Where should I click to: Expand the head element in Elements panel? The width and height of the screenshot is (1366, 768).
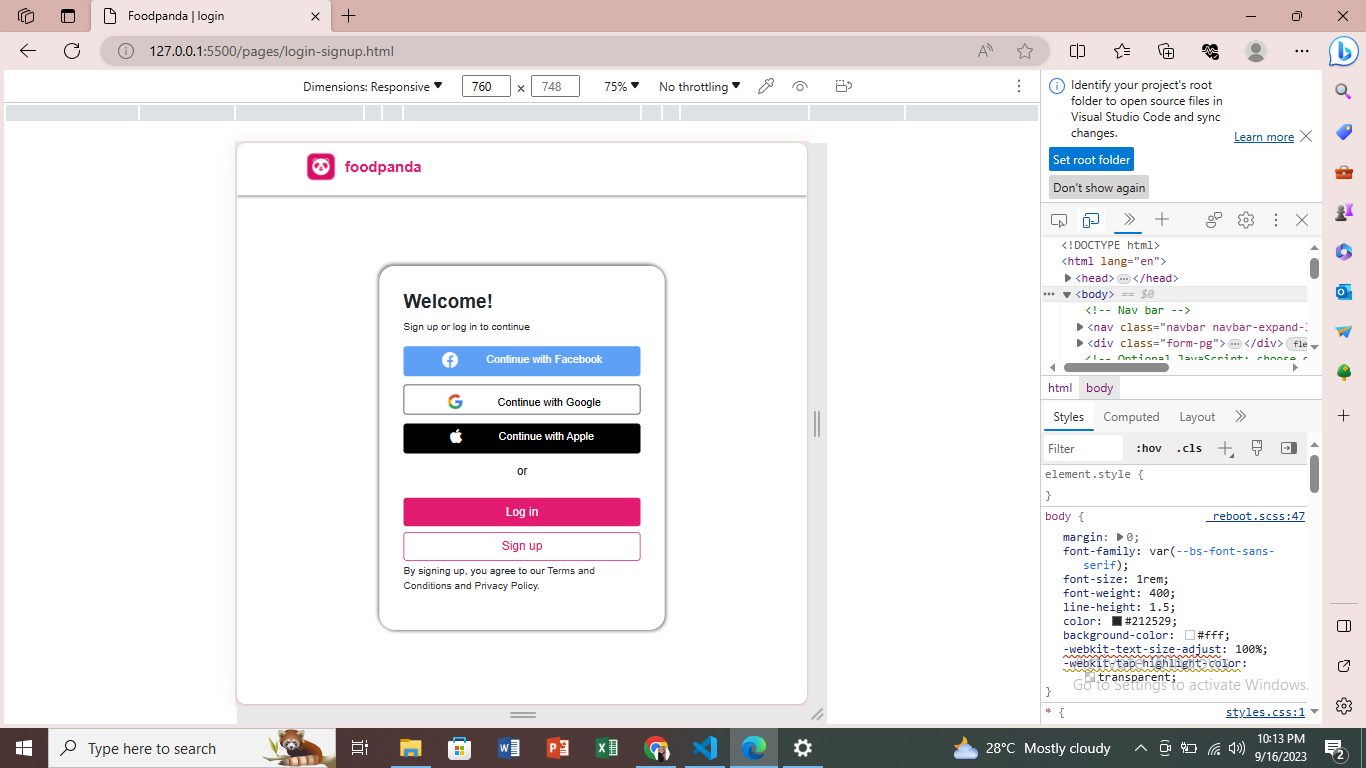click(x=1069, y=278)
